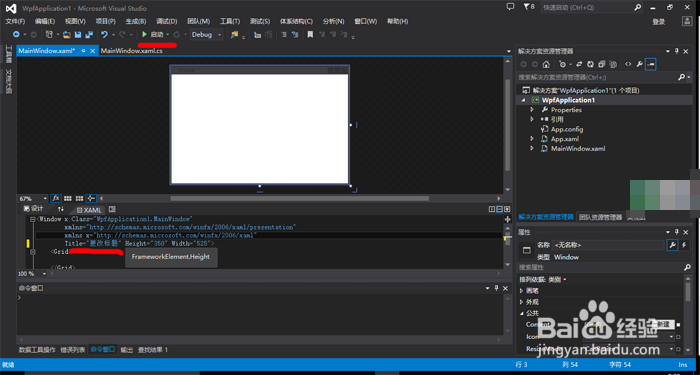Pin the MainWindow.xaml tab

83,51
